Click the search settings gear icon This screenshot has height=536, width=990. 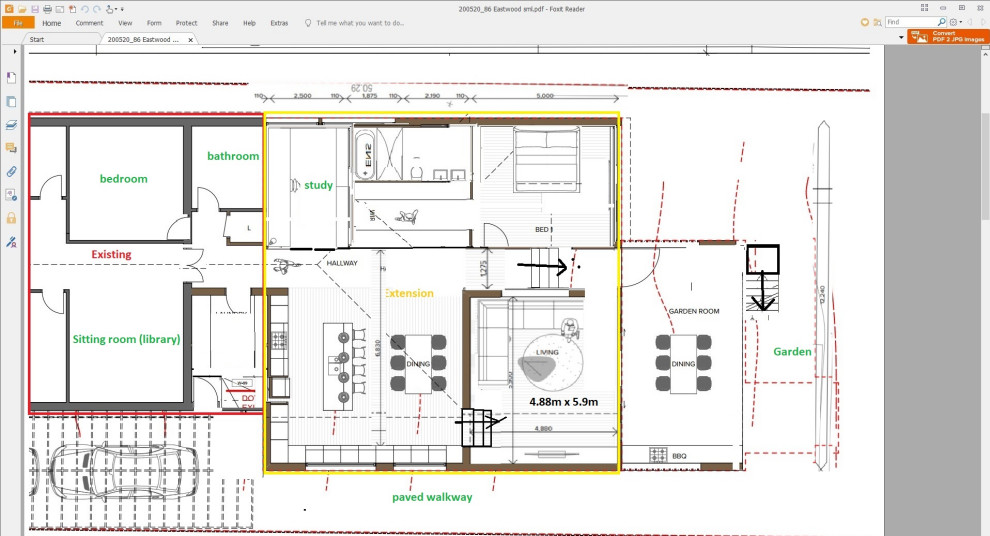point(953,22)
